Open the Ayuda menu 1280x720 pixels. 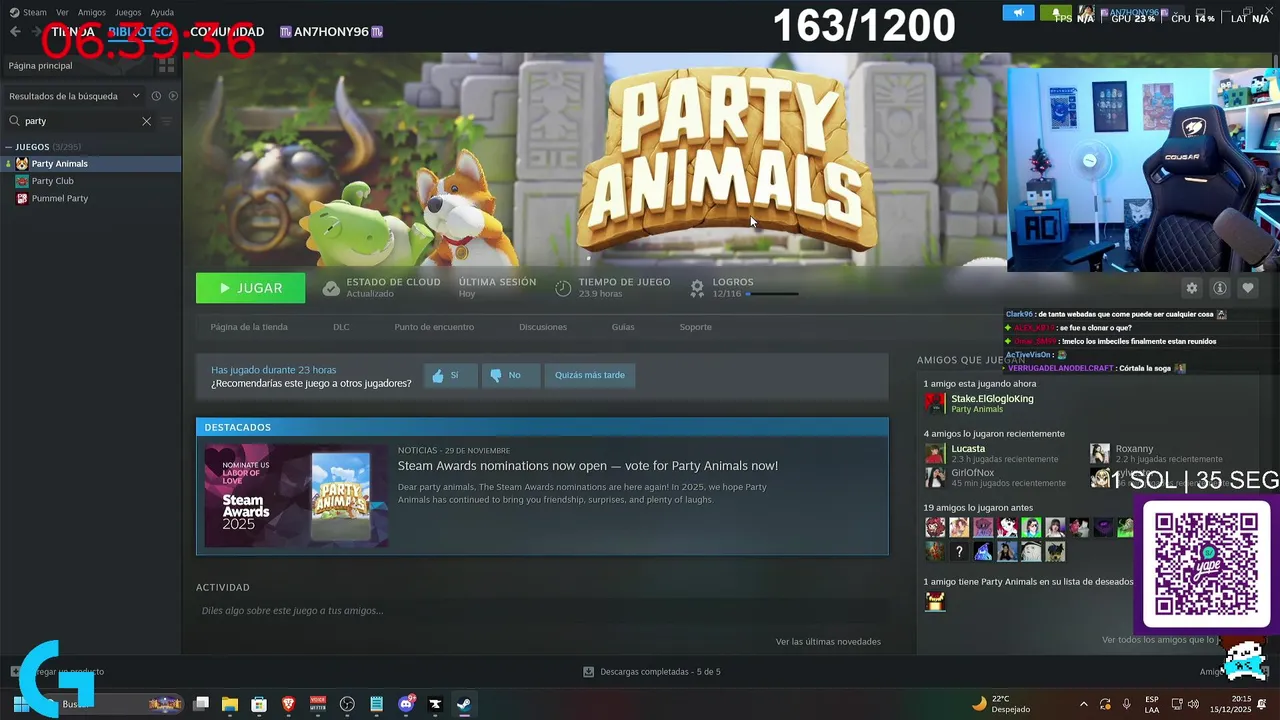click(x=162, y=13)
